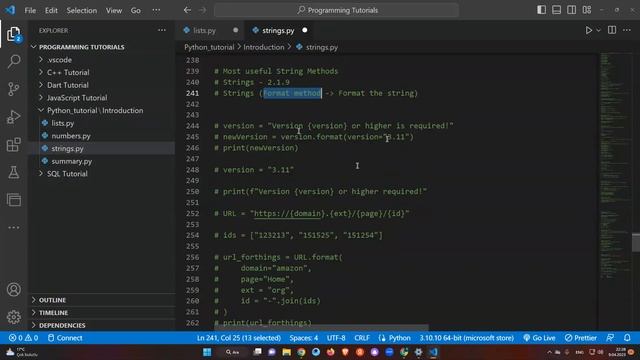Toggle the primary side bar
640x360 pixels.
coord(541,10)
